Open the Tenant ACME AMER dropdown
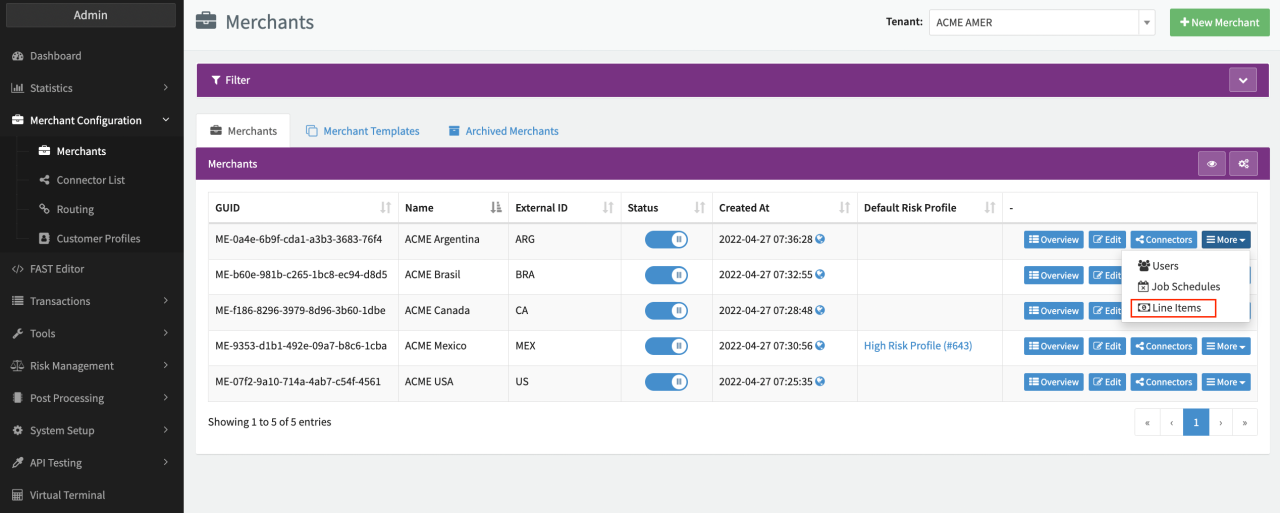Viewport: 1280px width, 513px height. 1042,22
